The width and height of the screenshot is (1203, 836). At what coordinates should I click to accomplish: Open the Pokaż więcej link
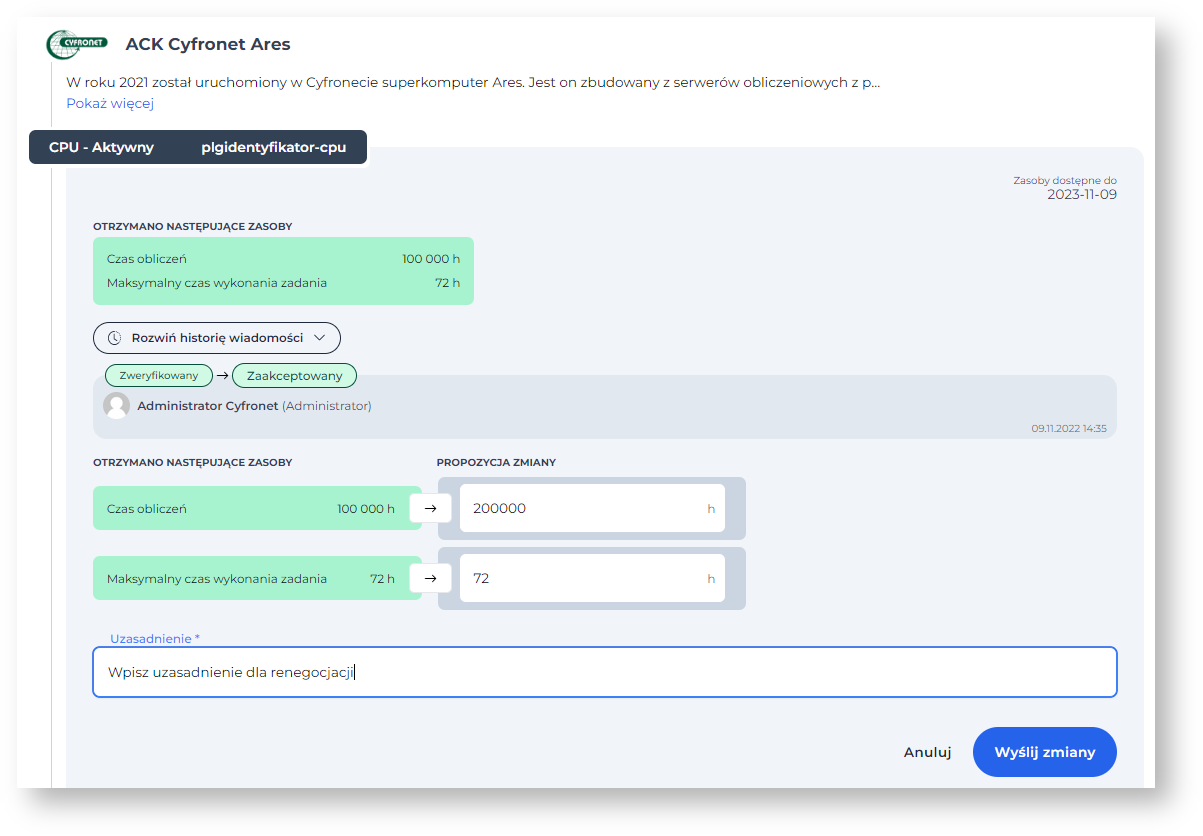point(110,103)
